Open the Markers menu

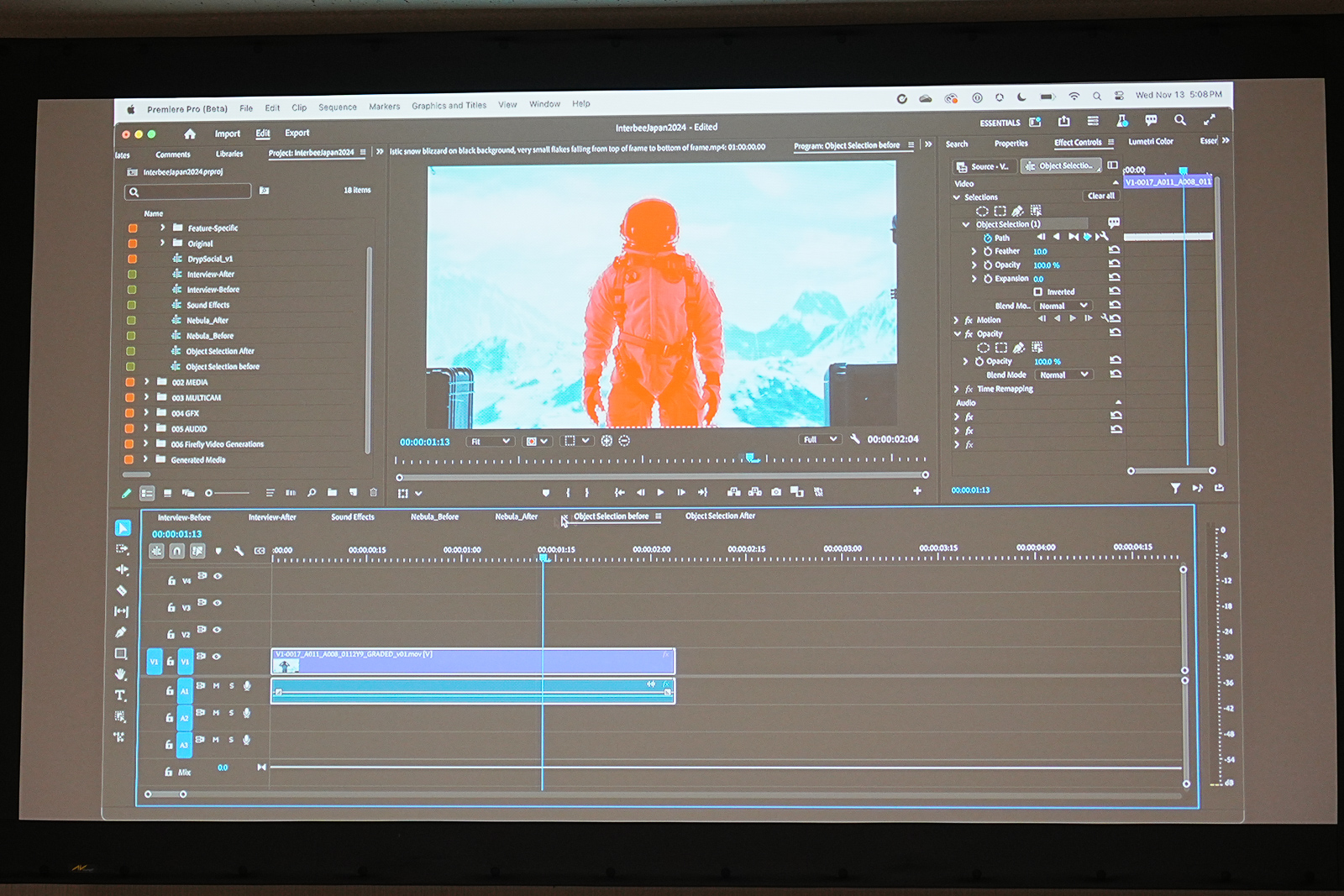pos(385,107)
